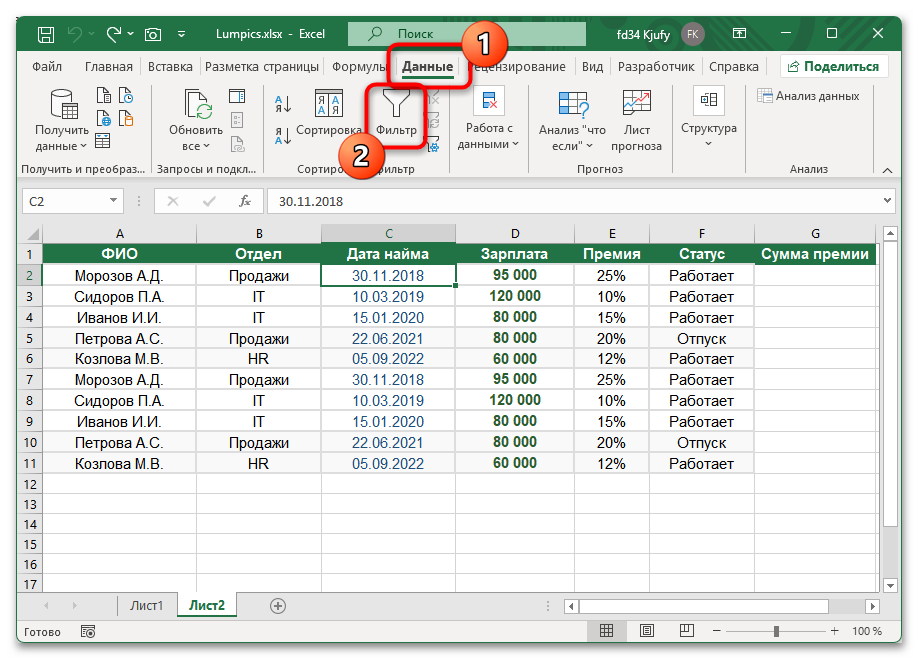The image size is (918, 659).
Task: Click the insert function fx icon
Action: (244, 201)
